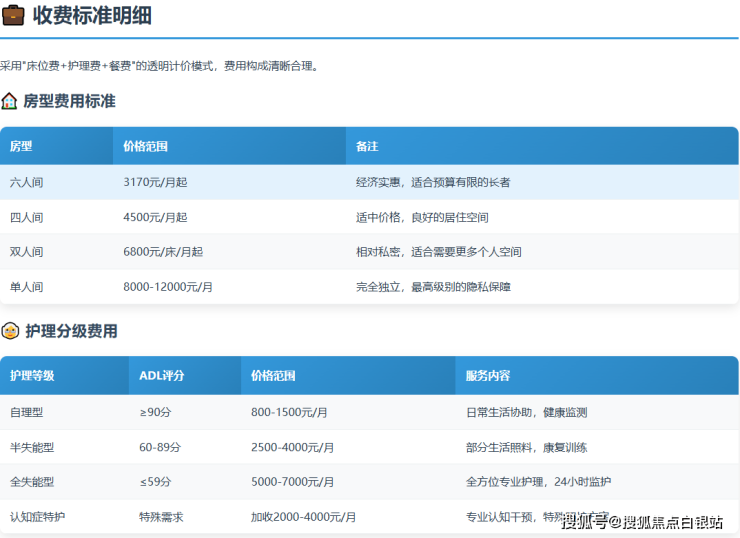Select the 全失能型 care level row
Viewport: 740px width, 538px height.
point(32,482)
